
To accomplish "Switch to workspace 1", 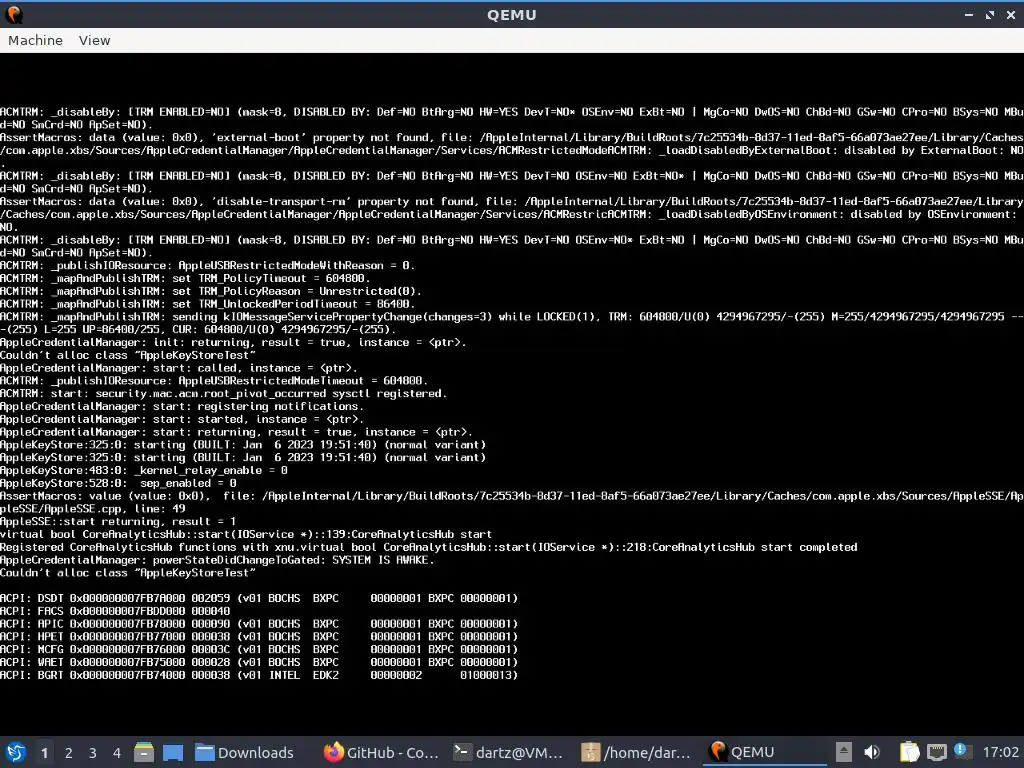I will (x=44, y=753).
